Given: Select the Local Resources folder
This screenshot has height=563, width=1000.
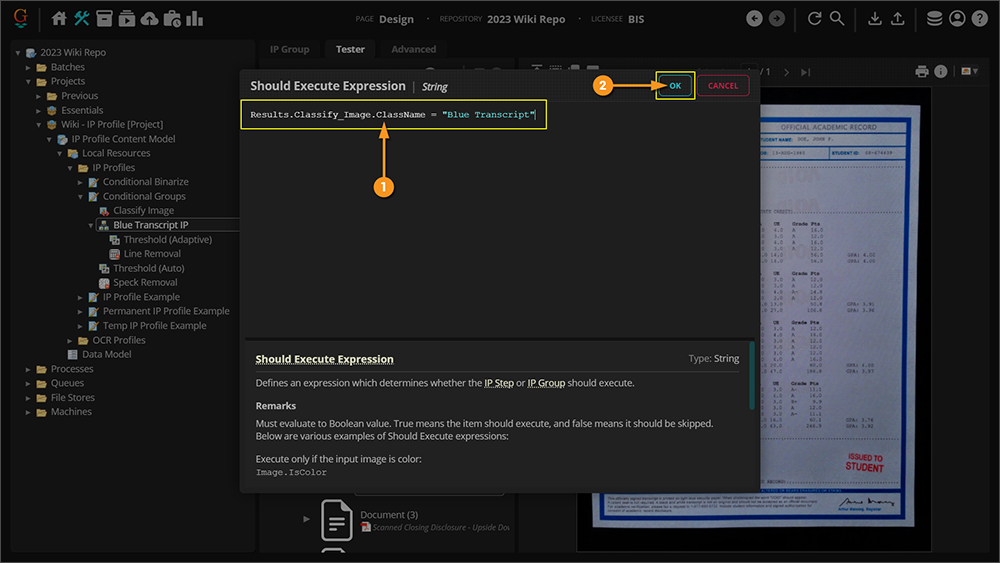Looking at the screenshot, I should point(115,153).
